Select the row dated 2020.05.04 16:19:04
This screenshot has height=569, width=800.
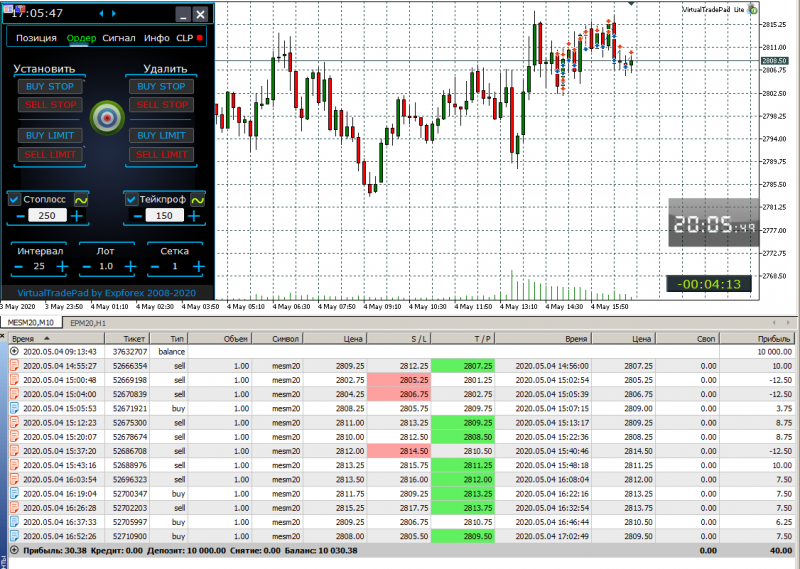(x=401, y=494)
